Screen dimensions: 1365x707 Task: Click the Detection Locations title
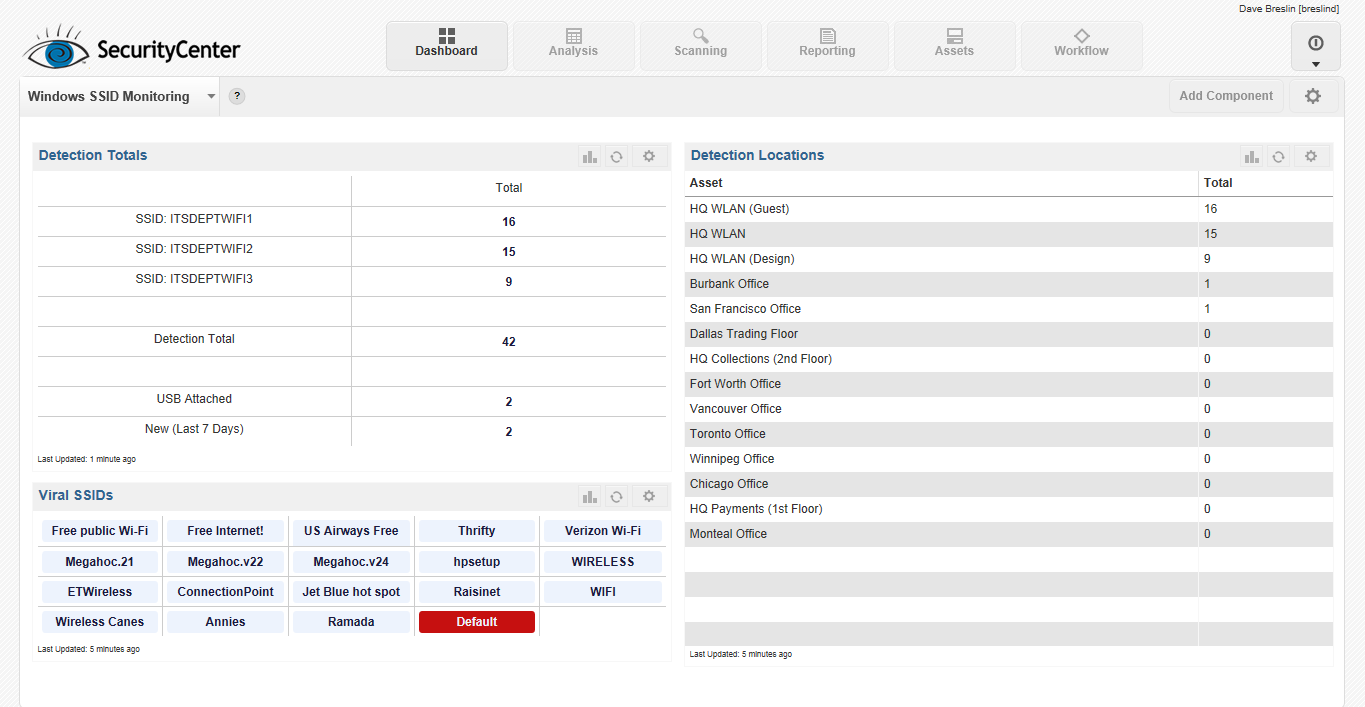pyautogui.click(x=757, y=155)
